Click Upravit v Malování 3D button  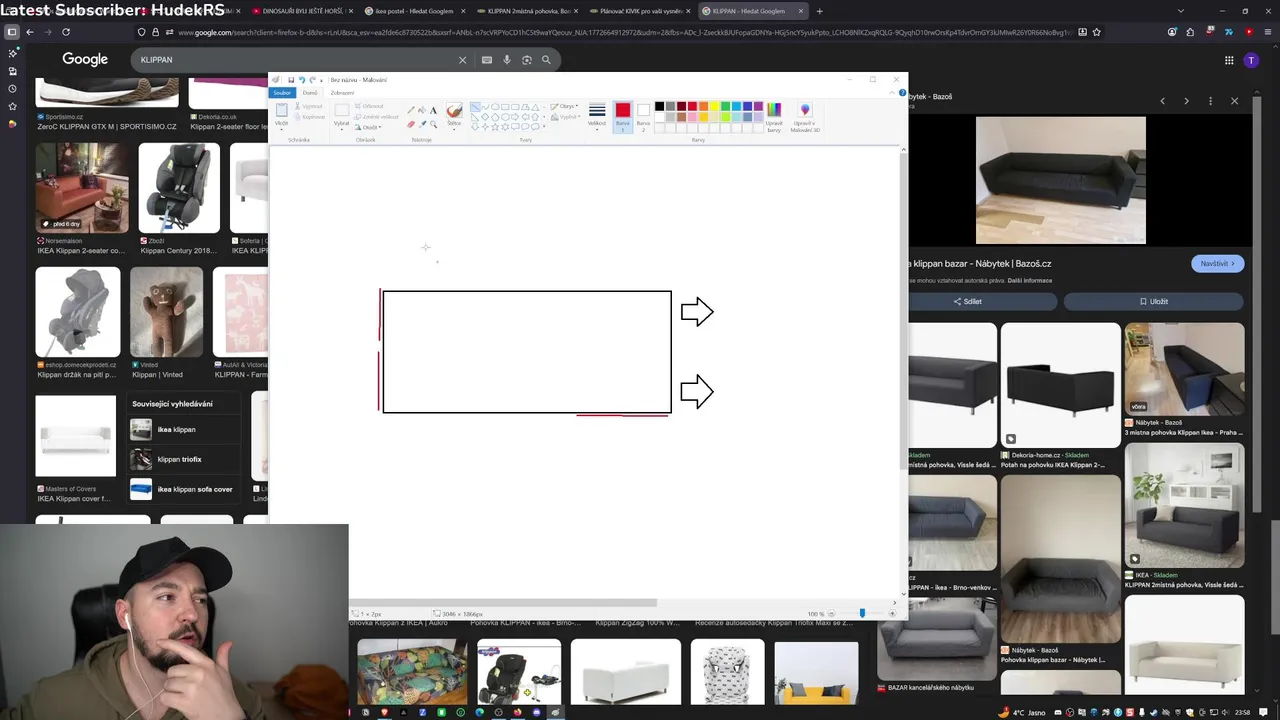(805, 116)
